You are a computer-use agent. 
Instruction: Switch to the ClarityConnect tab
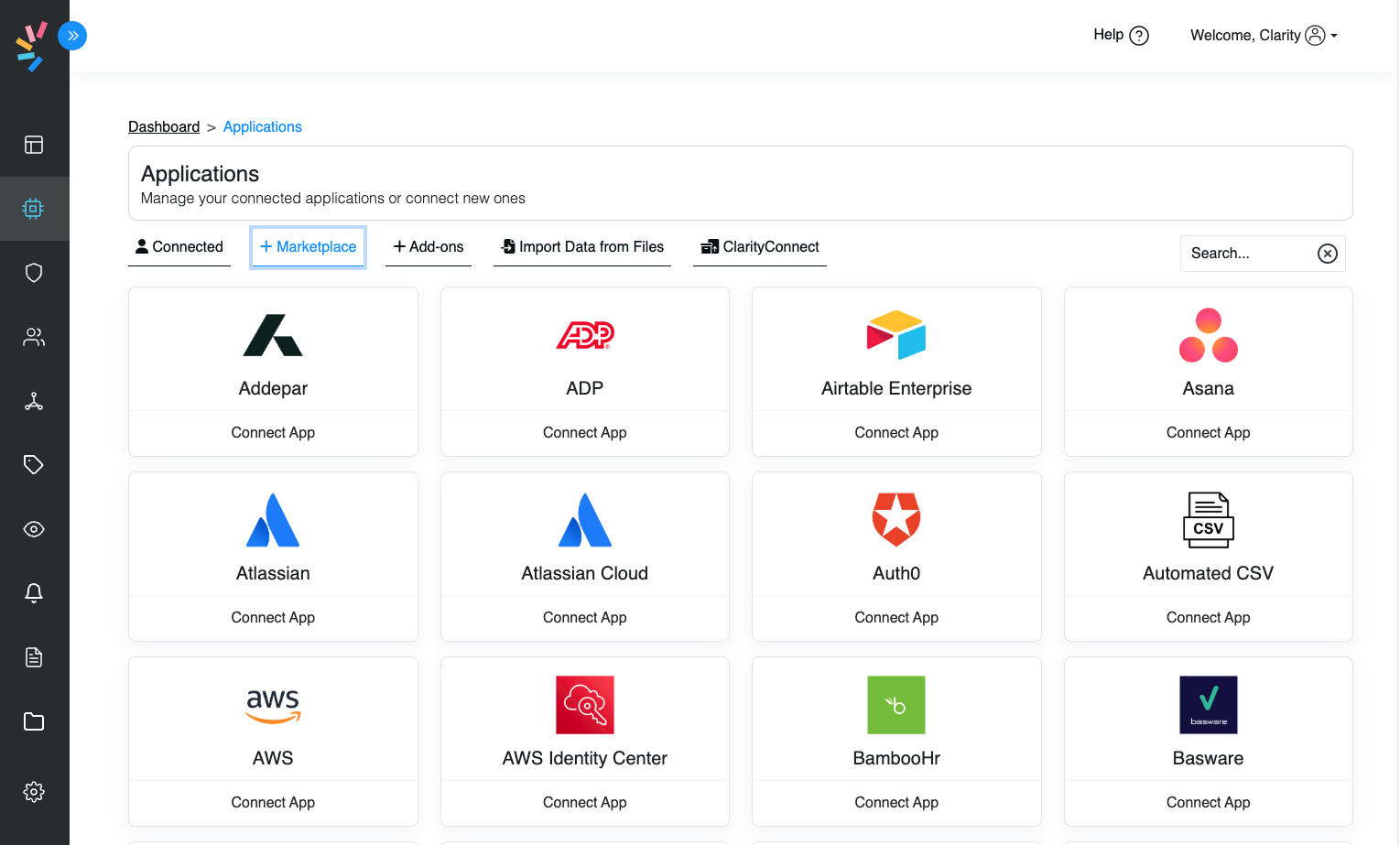pos(760,247)
